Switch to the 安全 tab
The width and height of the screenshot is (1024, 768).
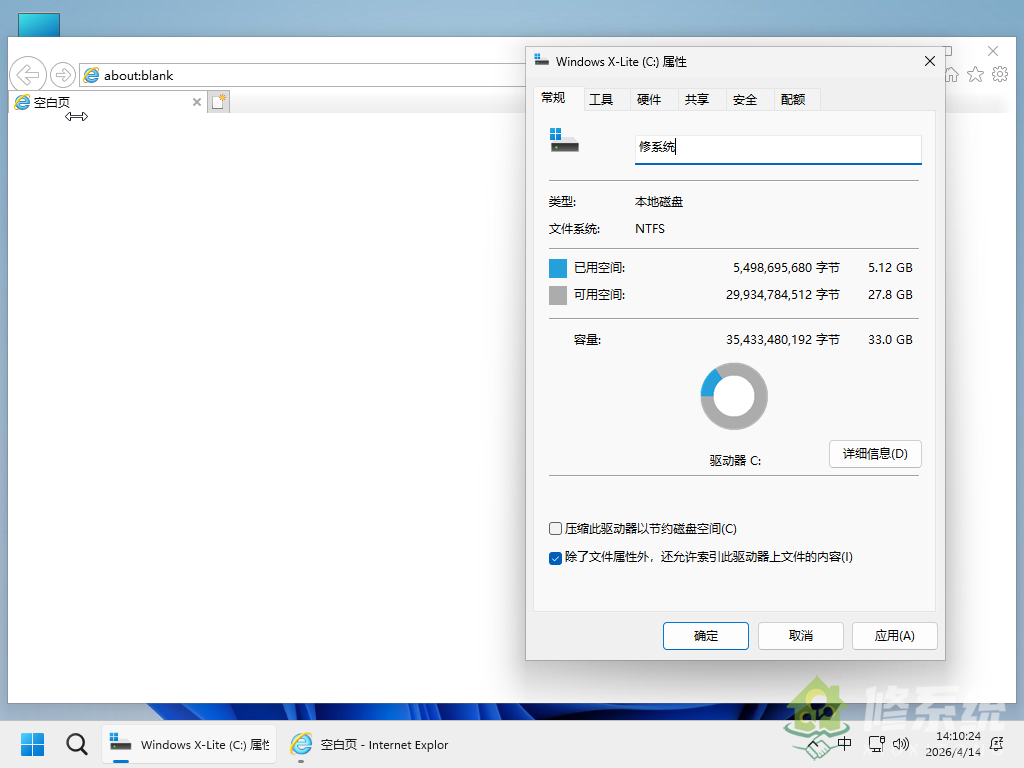pos(746,98)
